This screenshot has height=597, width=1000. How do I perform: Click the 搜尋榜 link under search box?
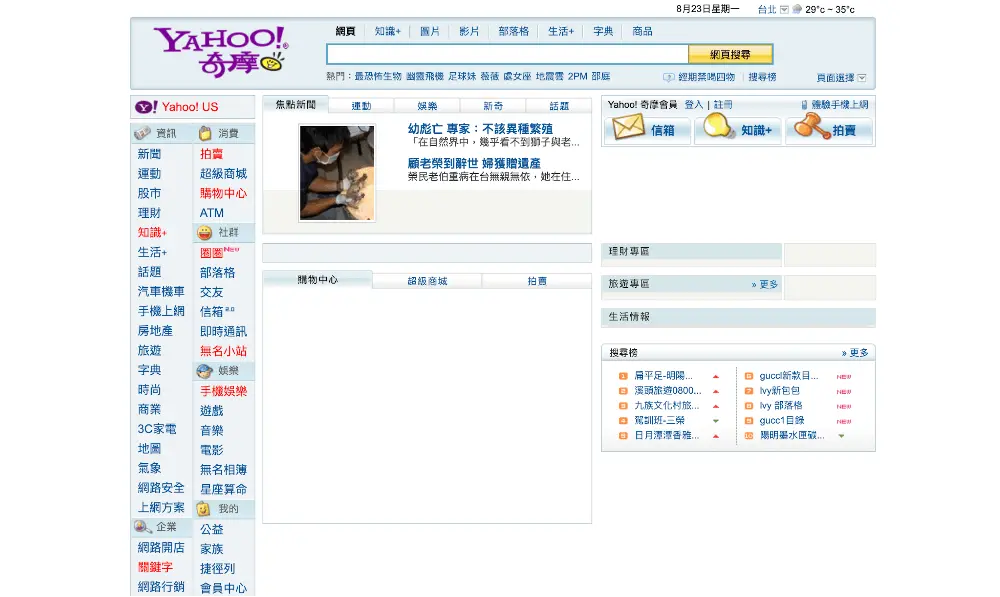pyautogui.click(x=762, y=77)
